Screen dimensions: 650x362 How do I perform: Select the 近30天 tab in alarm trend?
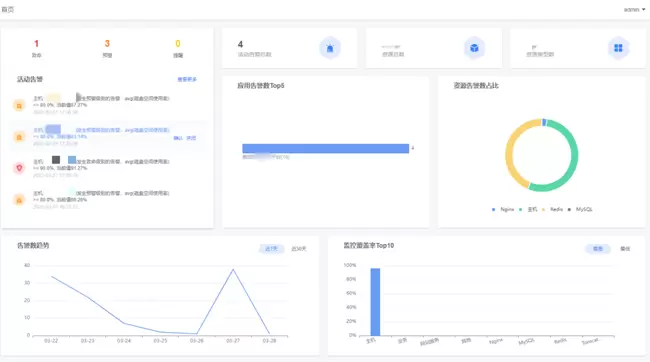click(x=298, y=249)
